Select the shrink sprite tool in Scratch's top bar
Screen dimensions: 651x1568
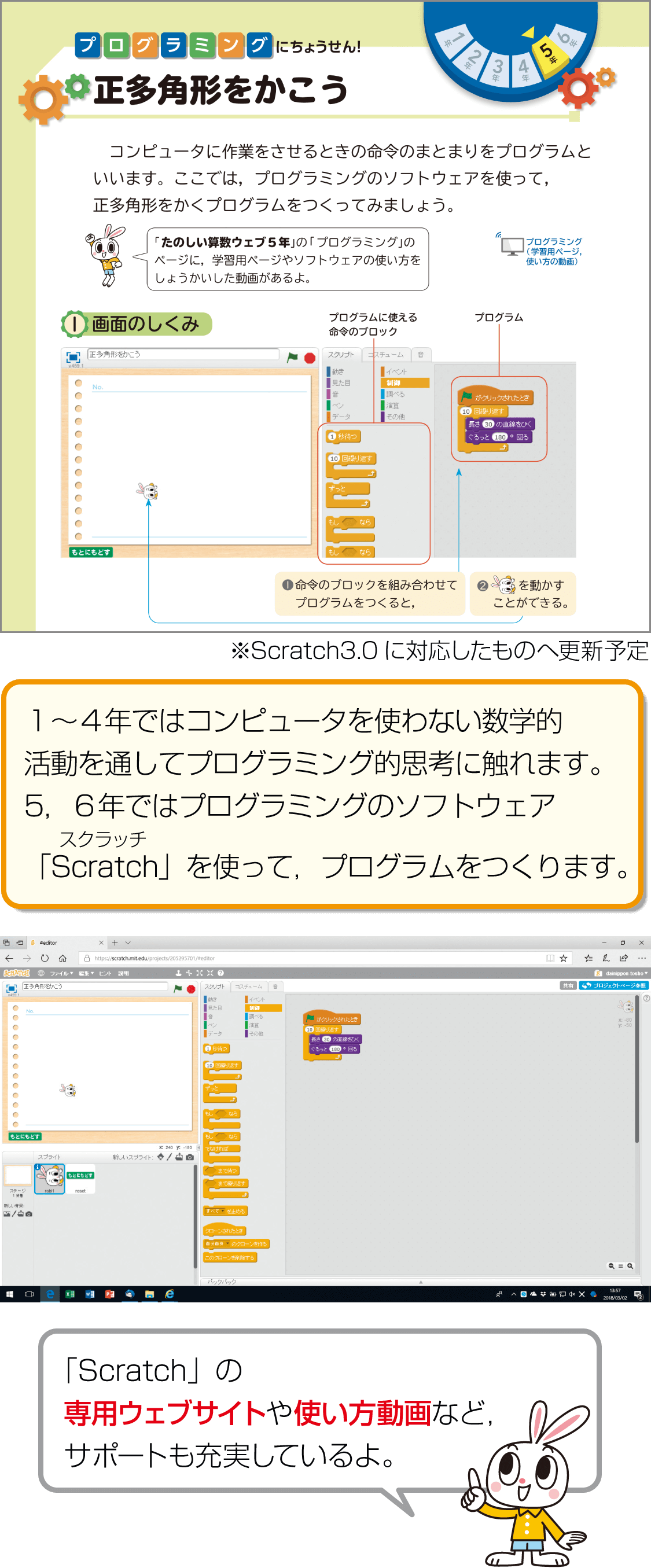[210, 973]
